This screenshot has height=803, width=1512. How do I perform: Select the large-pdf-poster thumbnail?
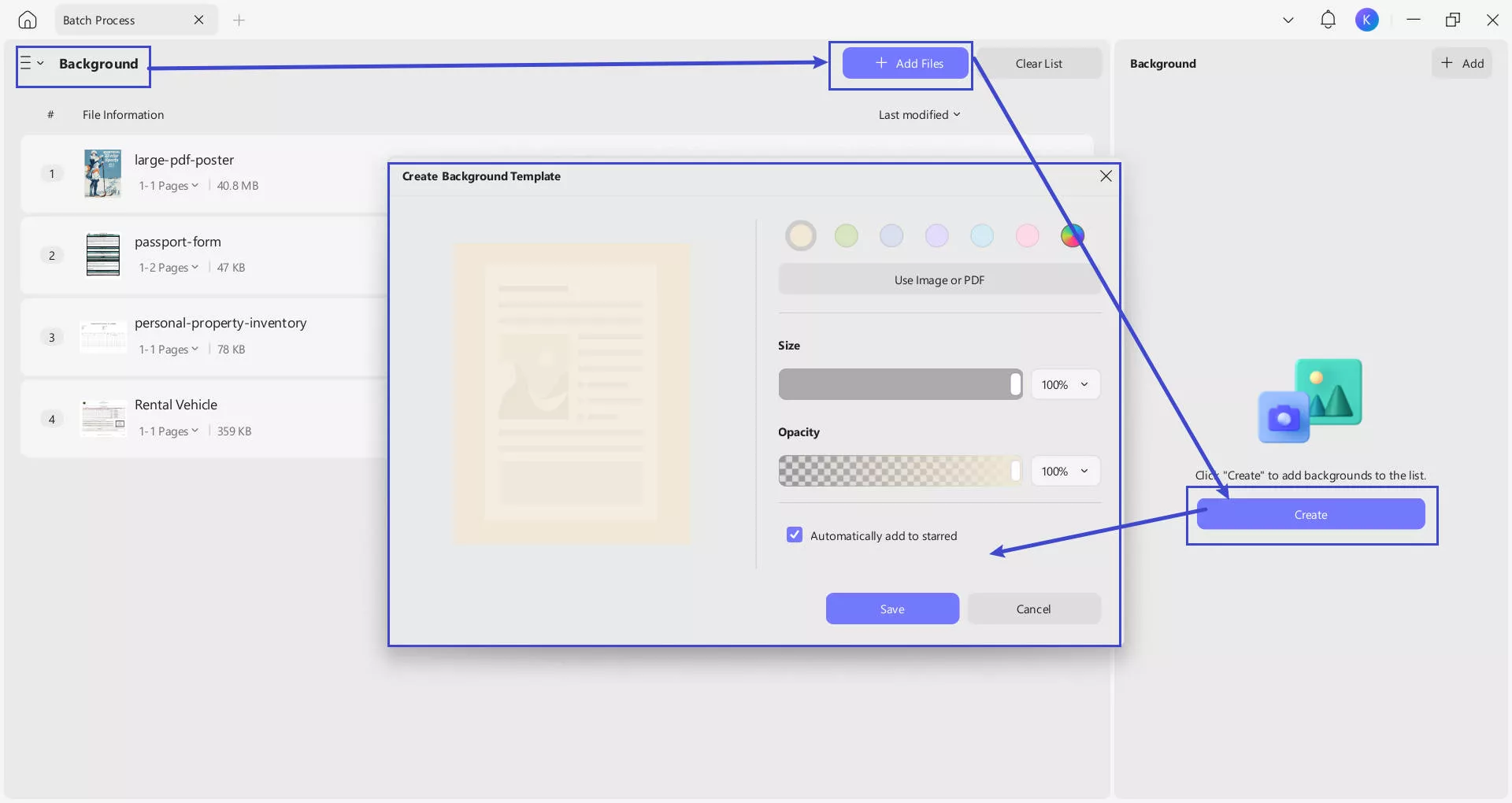[x=102, y=173]
